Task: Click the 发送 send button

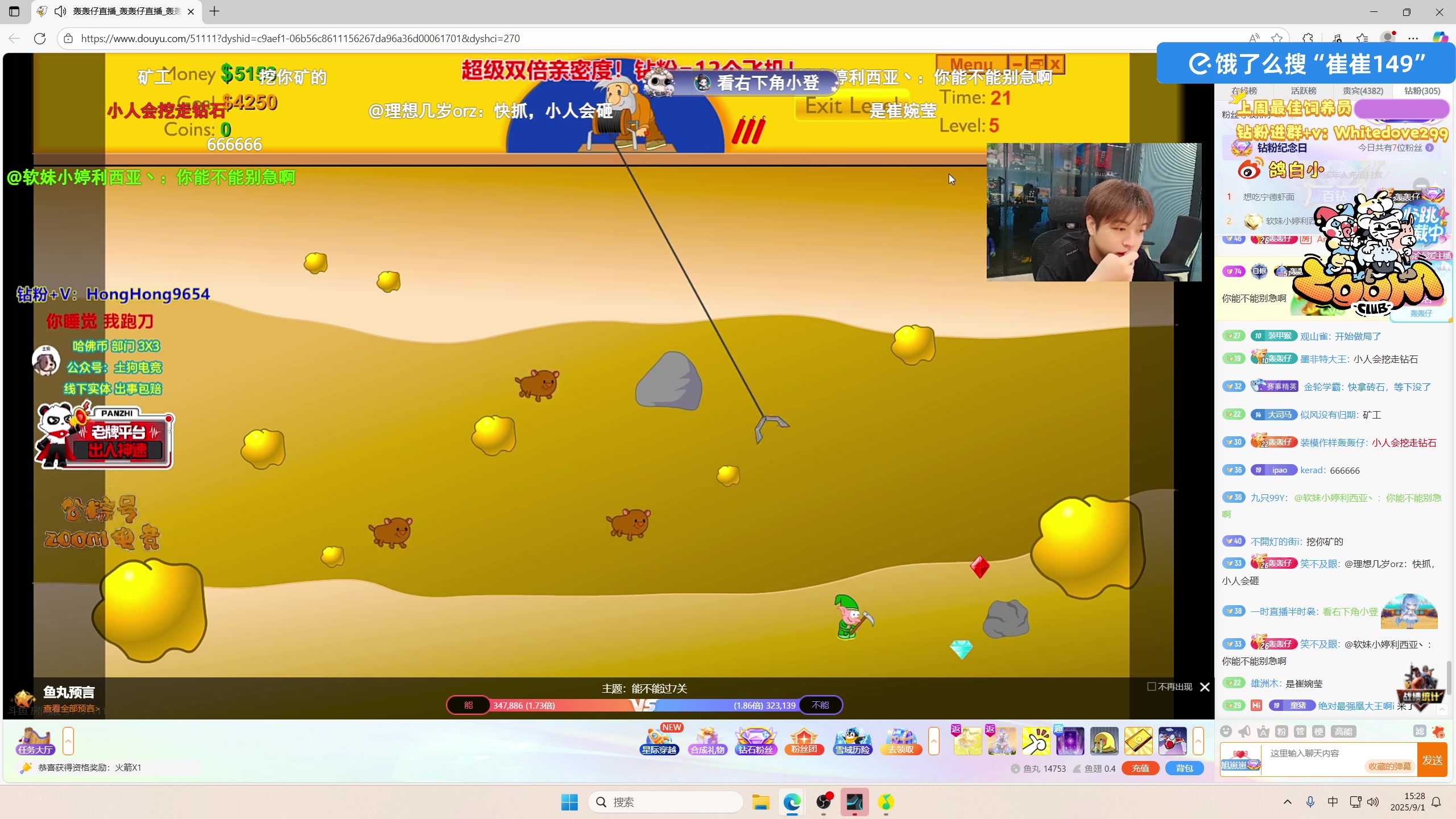Action: (1432, 760)
